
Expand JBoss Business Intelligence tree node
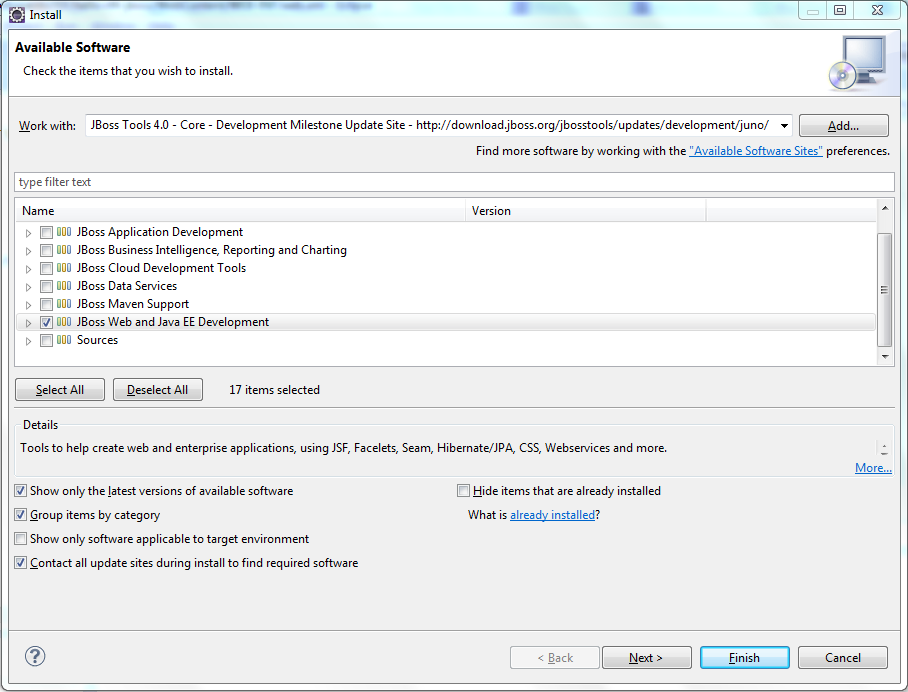point(28,251)
